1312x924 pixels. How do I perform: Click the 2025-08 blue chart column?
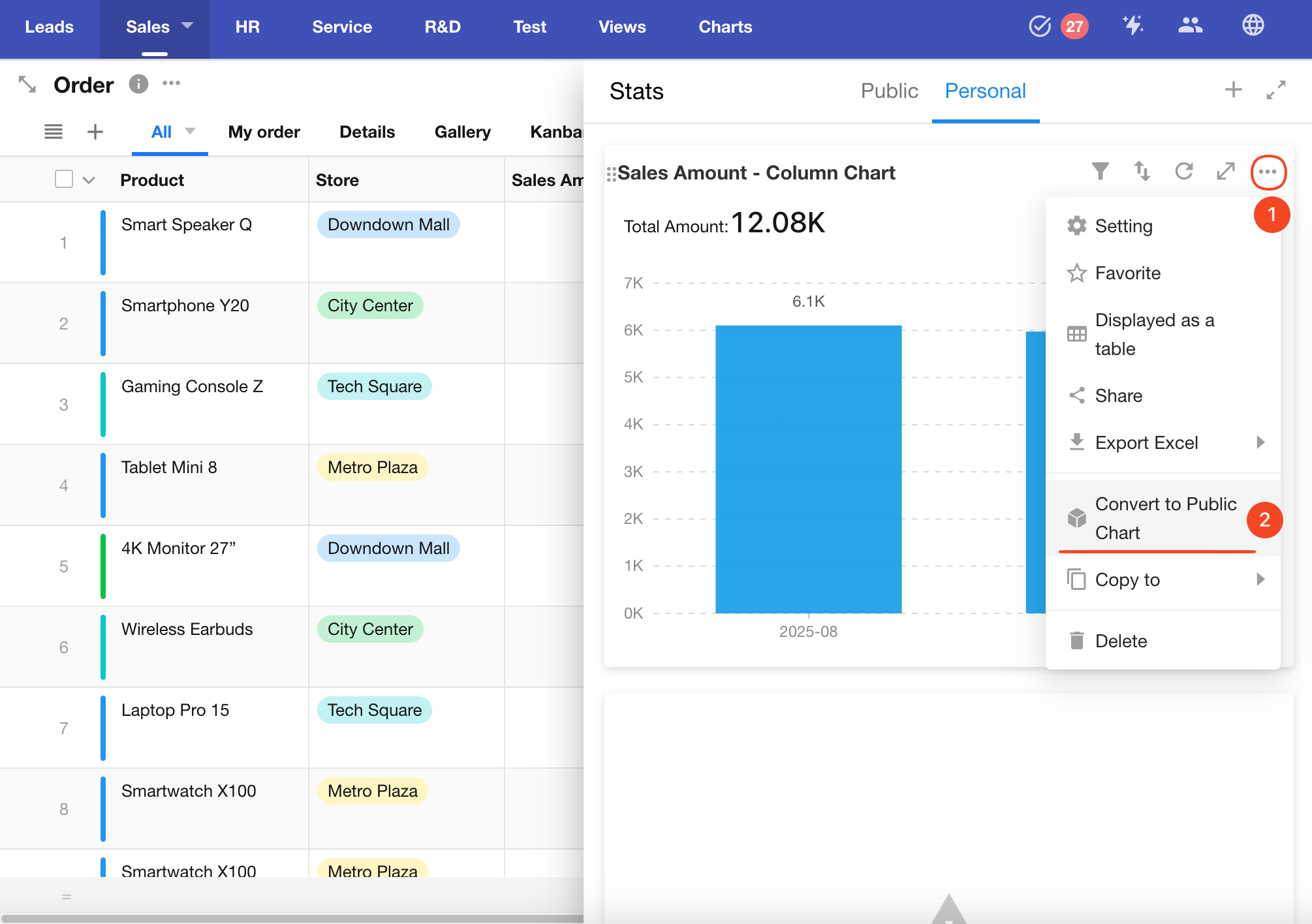pos(808,469)
